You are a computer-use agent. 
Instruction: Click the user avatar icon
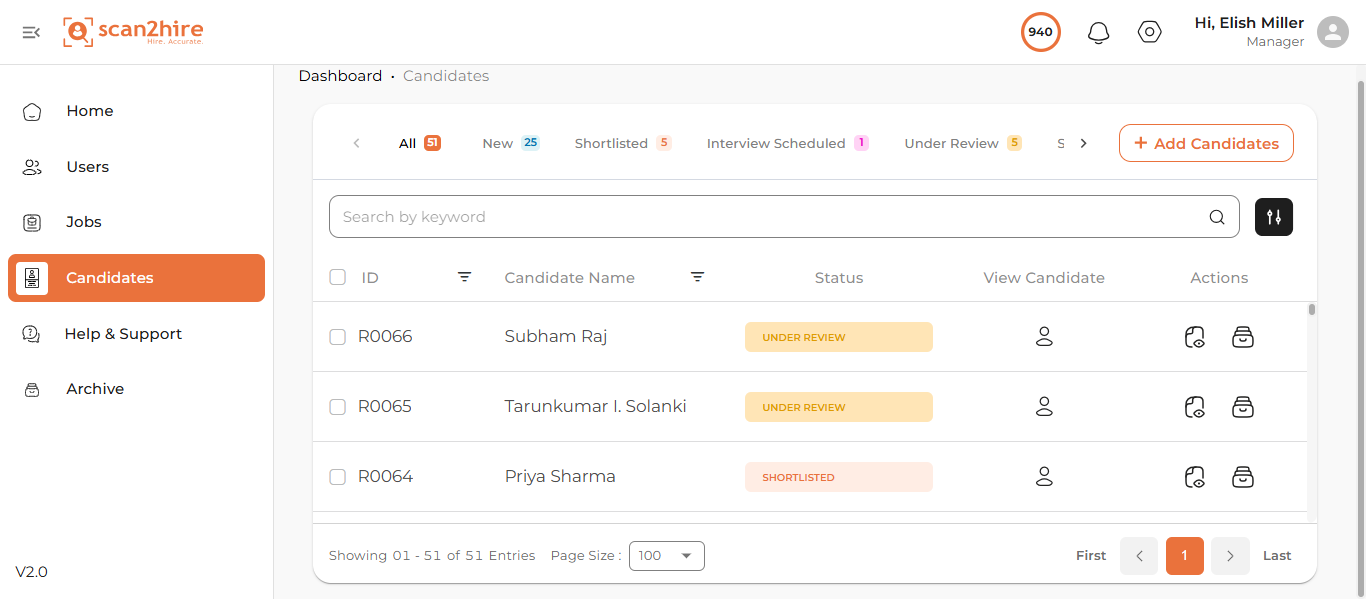click(x=1332, y=32)
